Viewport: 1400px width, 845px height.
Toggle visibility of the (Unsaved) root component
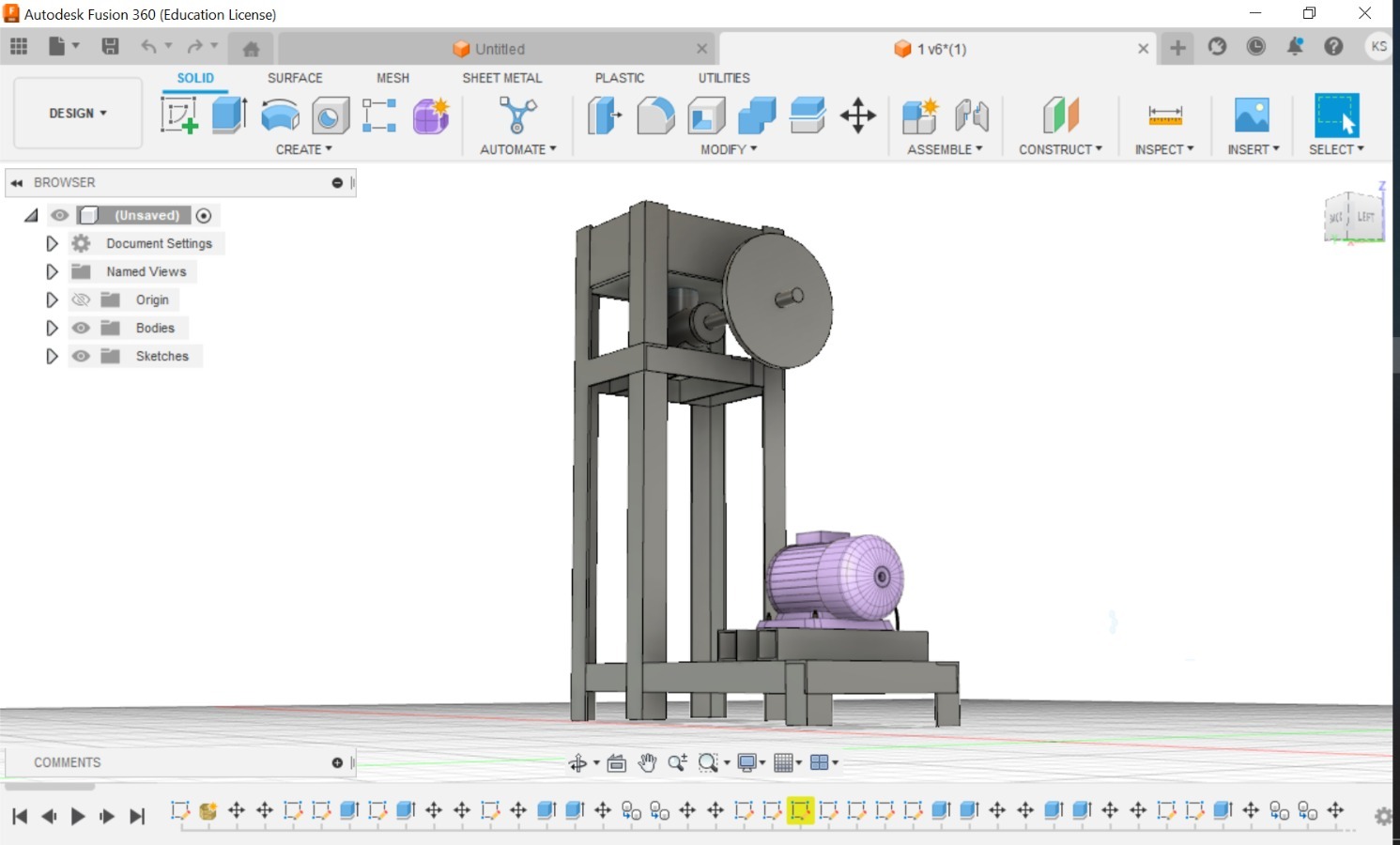click(59, 215)
